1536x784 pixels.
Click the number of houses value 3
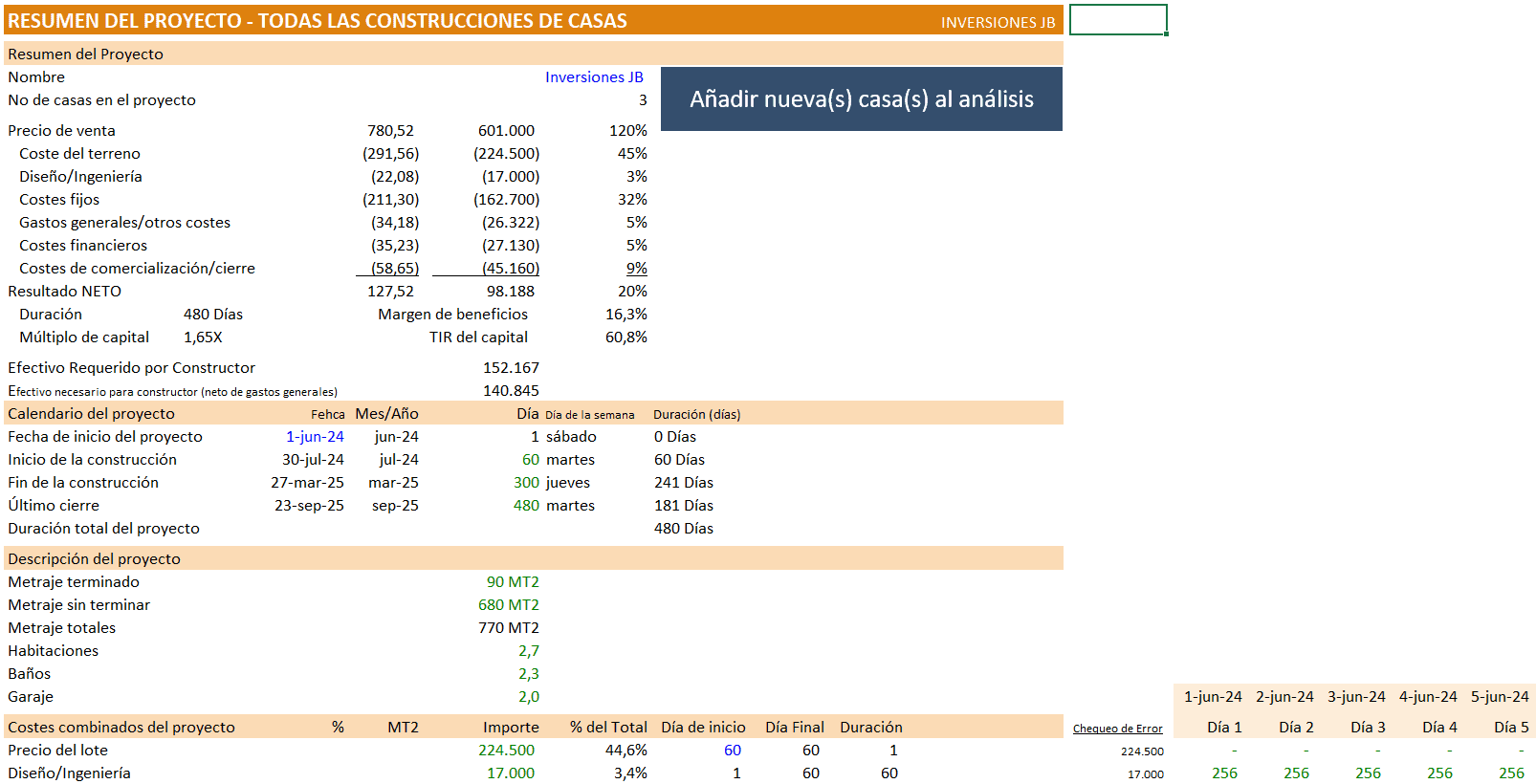coord(642,100)
